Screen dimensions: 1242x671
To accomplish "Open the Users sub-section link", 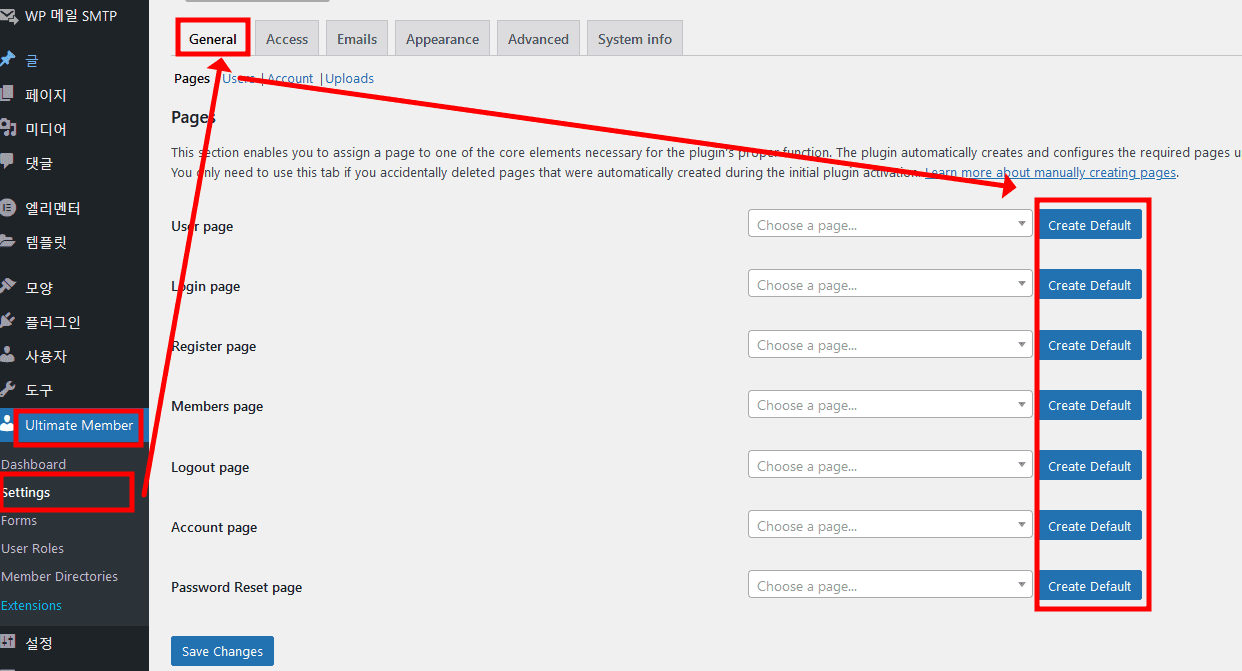I will (238, 78).
